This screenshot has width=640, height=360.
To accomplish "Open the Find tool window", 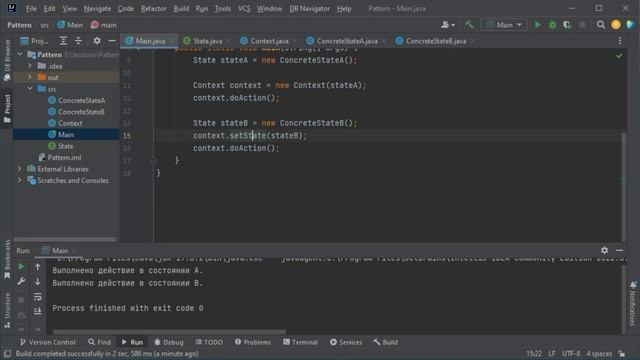I will tap(100, 342).
